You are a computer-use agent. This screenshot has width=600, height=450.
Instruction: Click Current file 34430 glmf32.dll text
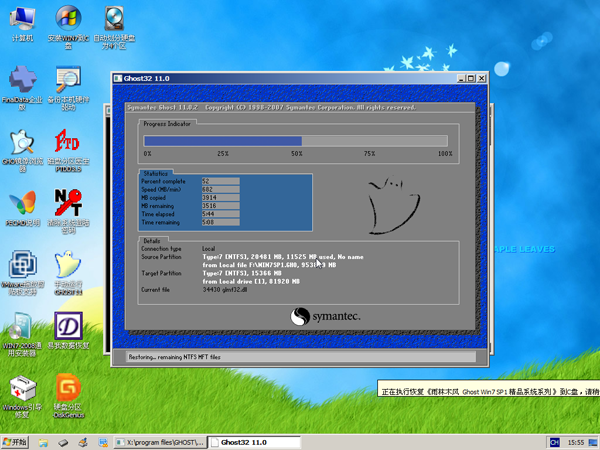(x=225, y=290)
